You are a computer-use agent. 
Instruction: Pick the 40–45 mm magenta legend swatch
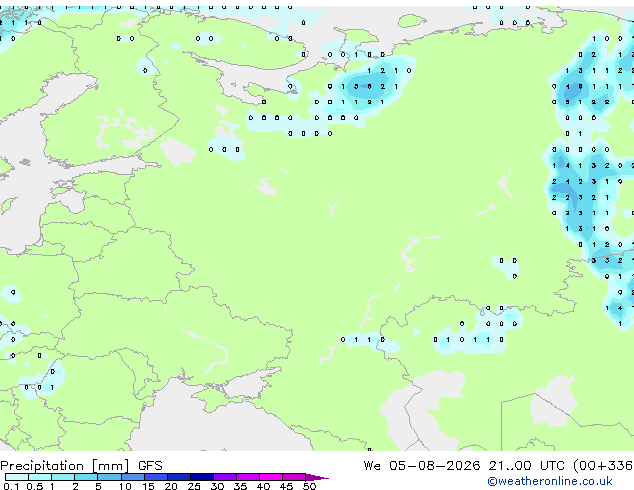(x=271, y=477)
